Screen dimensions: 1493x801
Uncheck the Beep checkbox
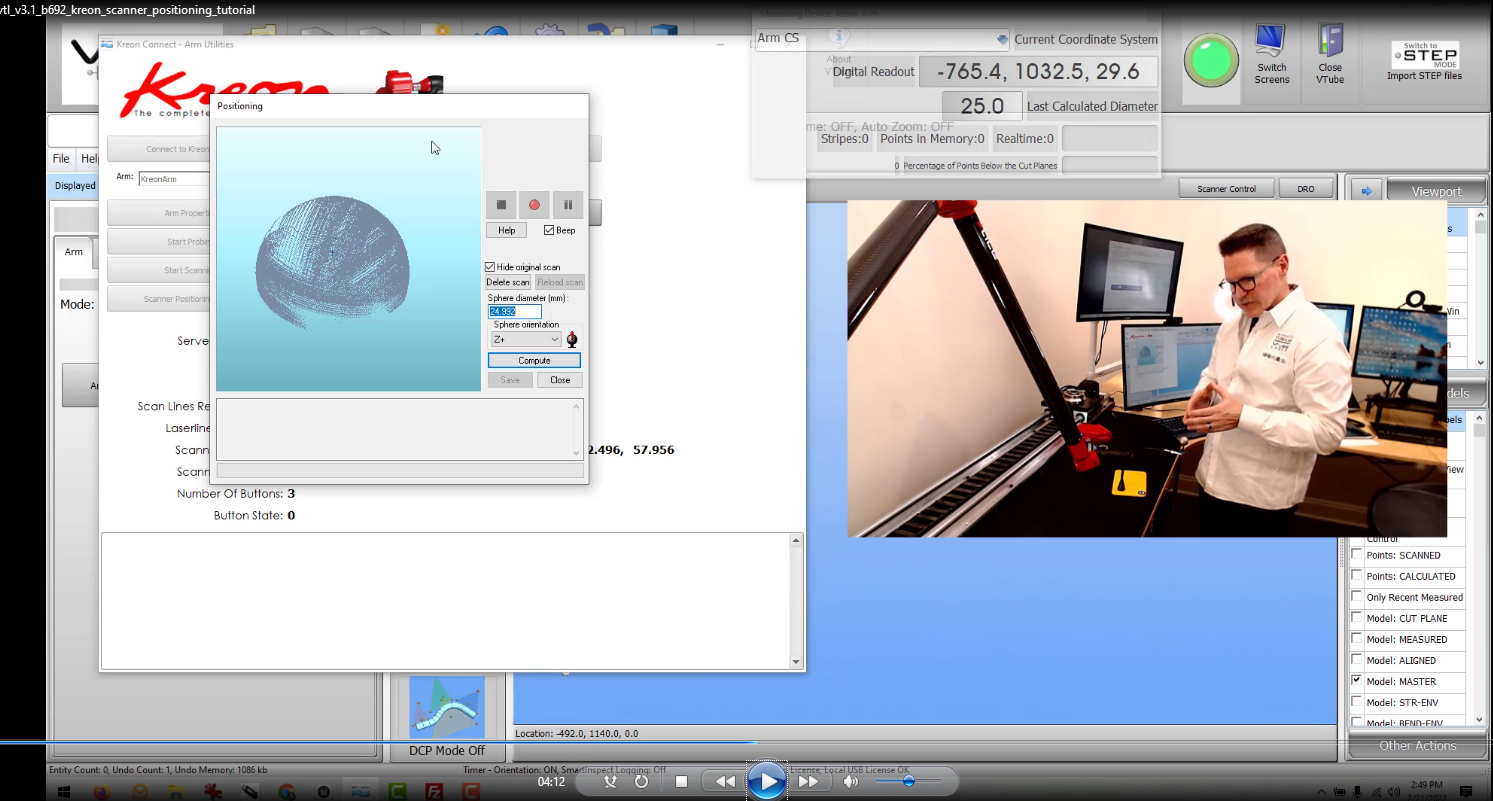tap(549, 230)
